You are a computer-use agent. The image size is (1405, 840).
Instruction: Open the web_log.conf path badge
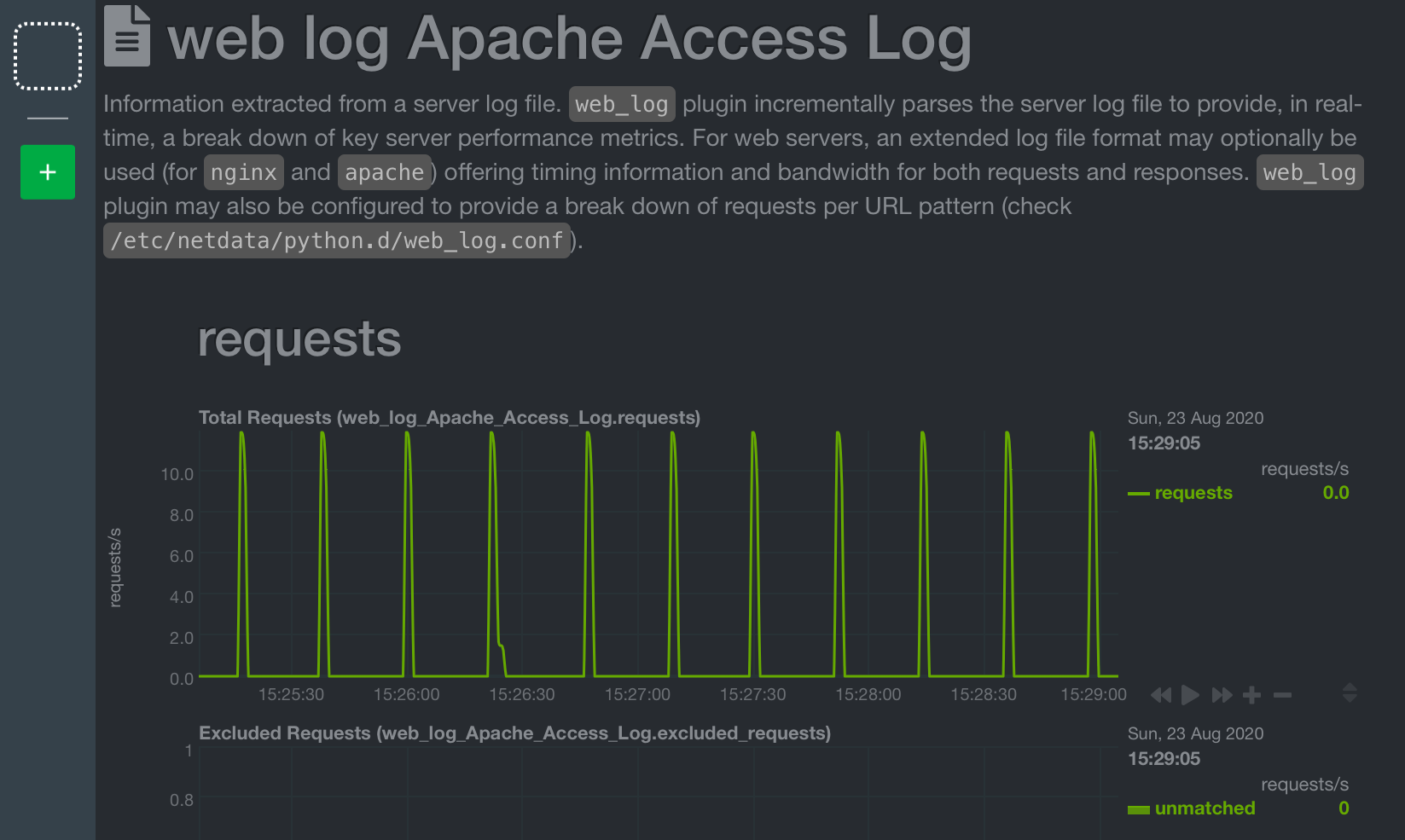coord(336,240)
